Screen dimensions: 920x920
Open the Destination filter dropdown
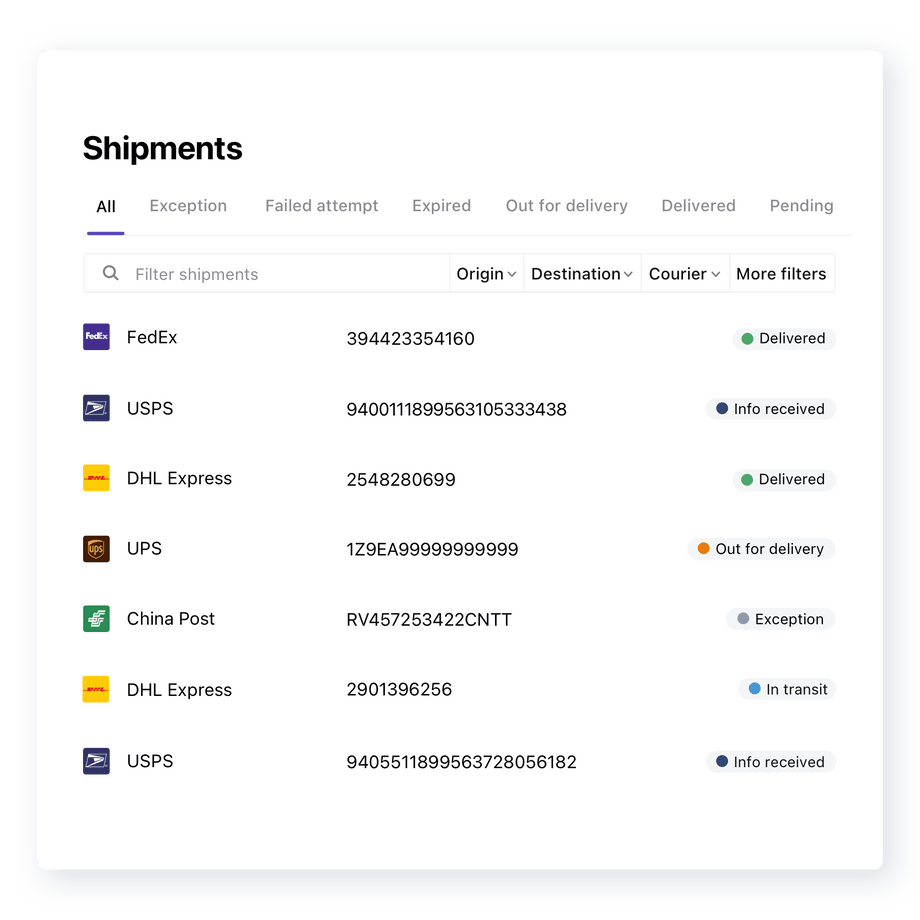click(x=582, y=274)
